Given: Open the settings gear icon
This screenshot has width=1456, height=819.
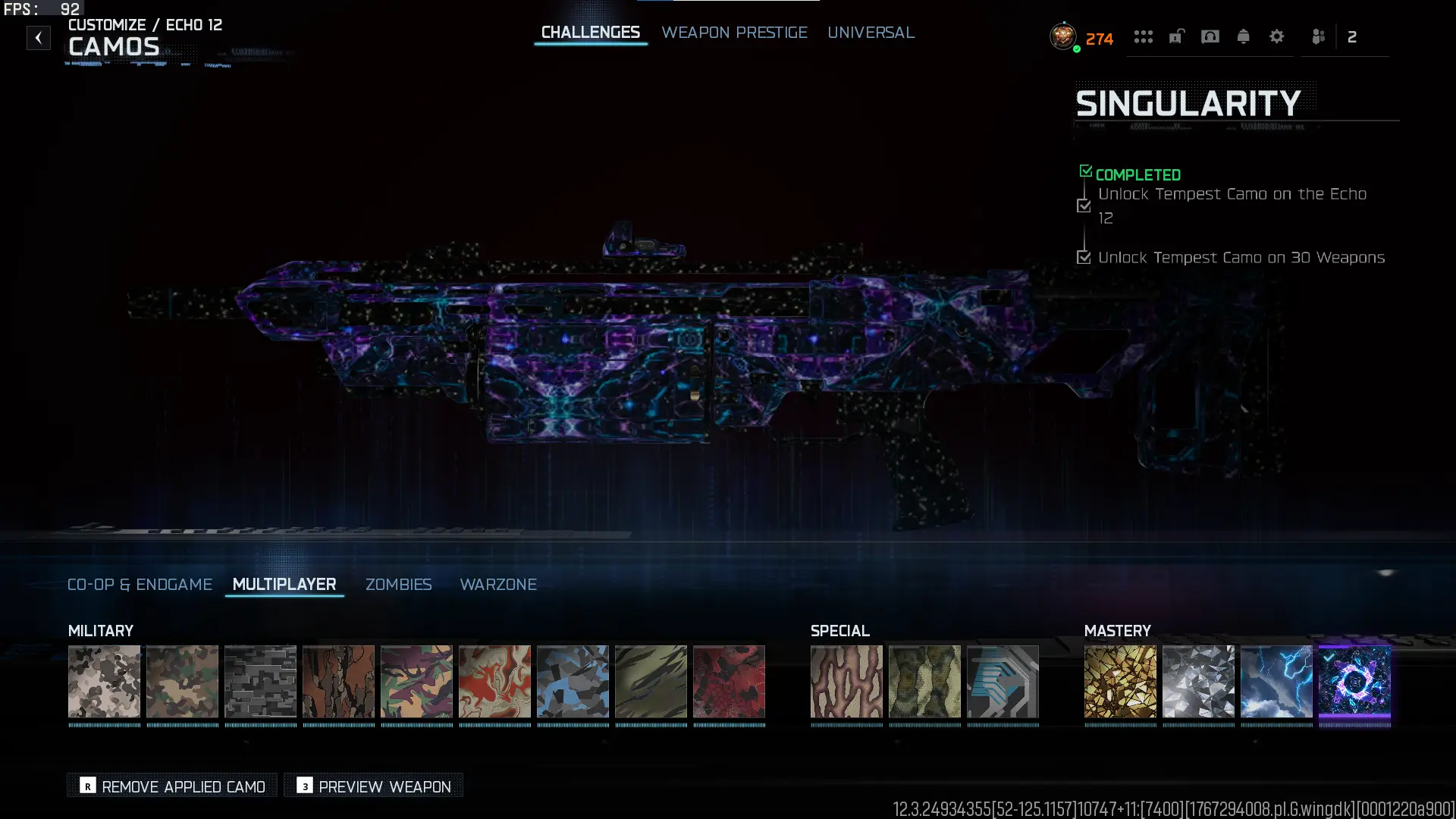Looking at the screenshot, I should pos(1276,36).
